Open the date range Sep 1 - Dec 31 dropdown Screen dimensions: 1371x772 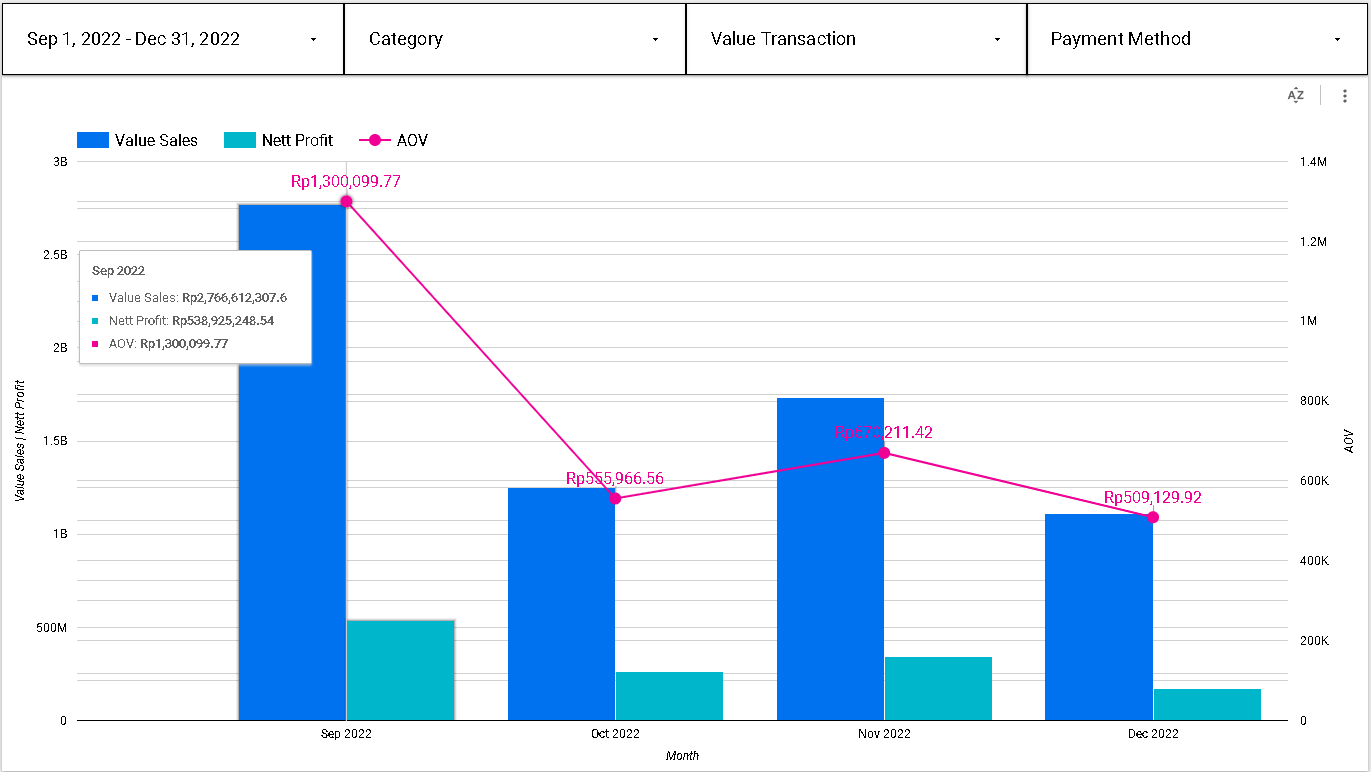pos(173,39)
